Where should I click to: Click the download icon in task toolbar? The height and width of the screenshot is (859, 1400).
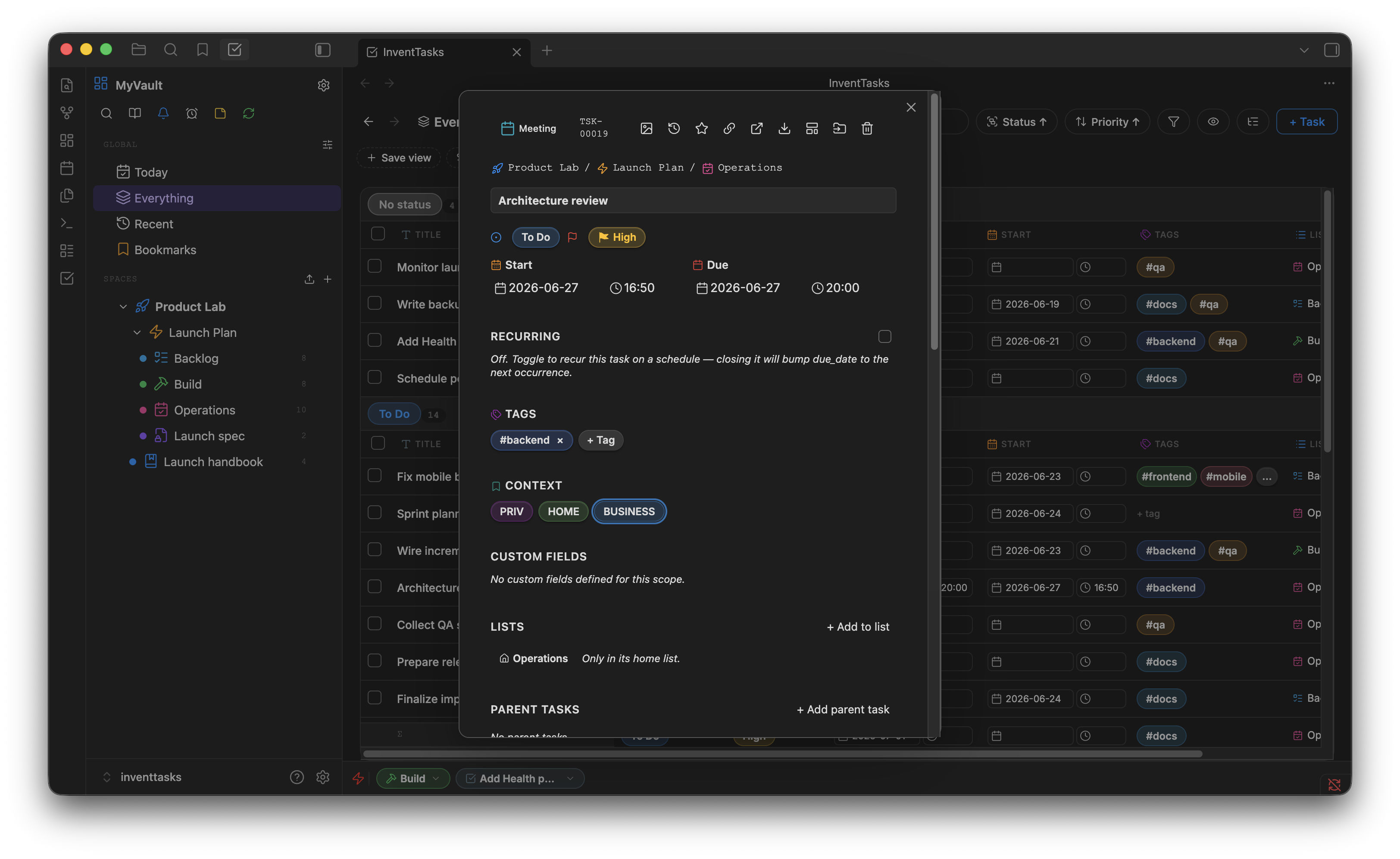click(784, 128)
